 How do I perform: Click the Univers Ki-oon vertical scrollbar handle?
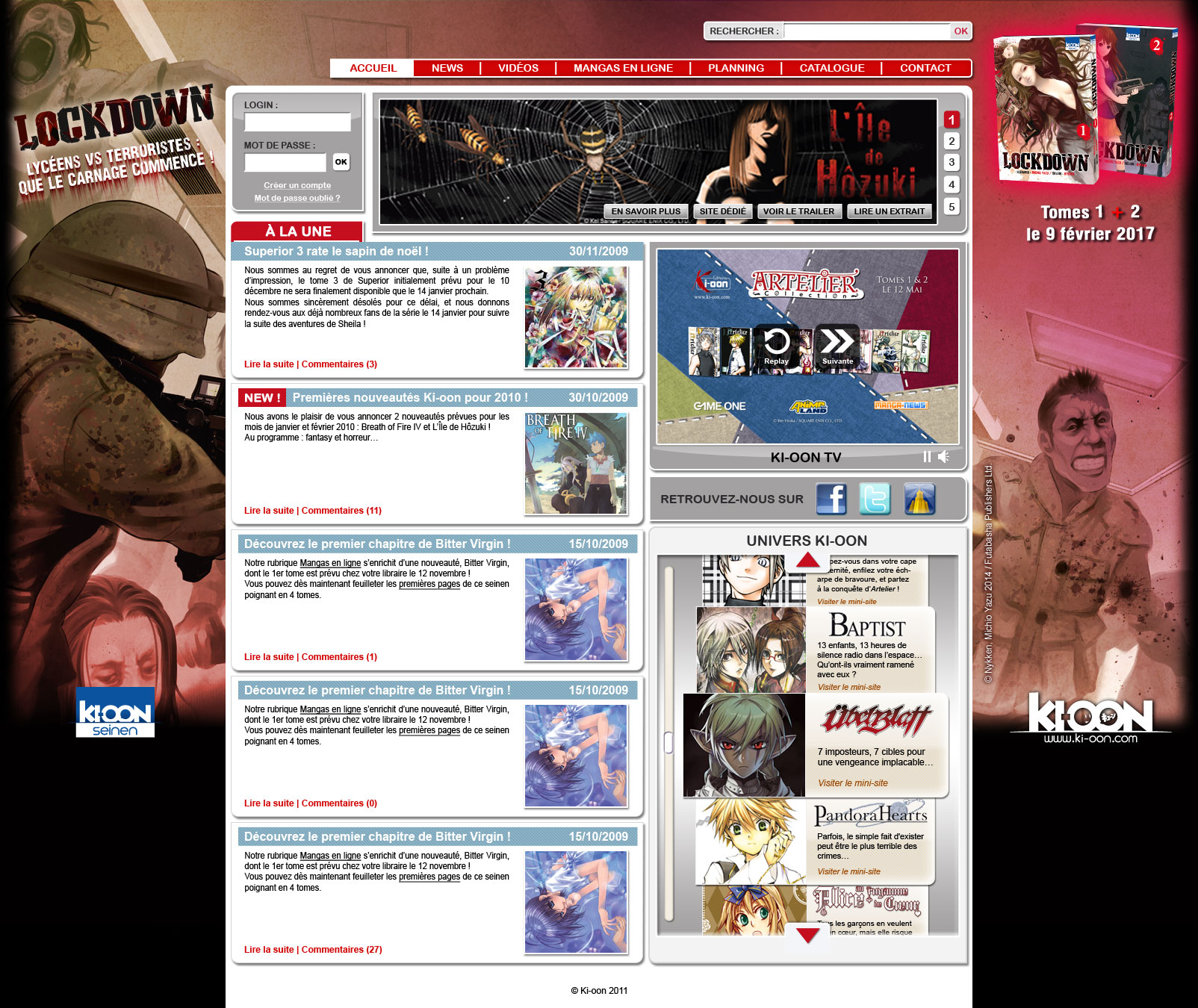[x=668, y=742]
